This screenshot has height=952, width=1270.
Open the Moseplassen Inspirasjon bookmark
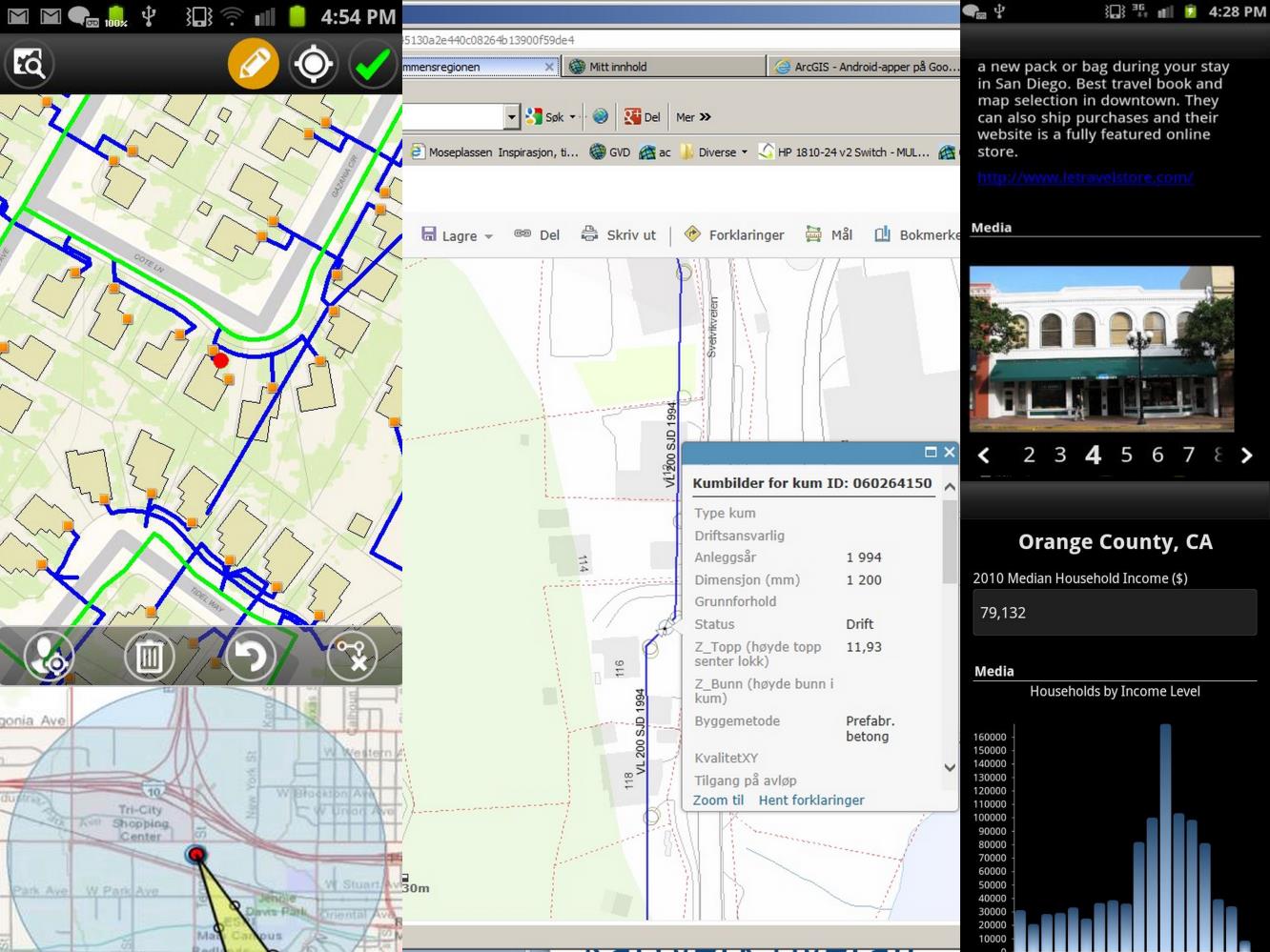coord(495,152)
